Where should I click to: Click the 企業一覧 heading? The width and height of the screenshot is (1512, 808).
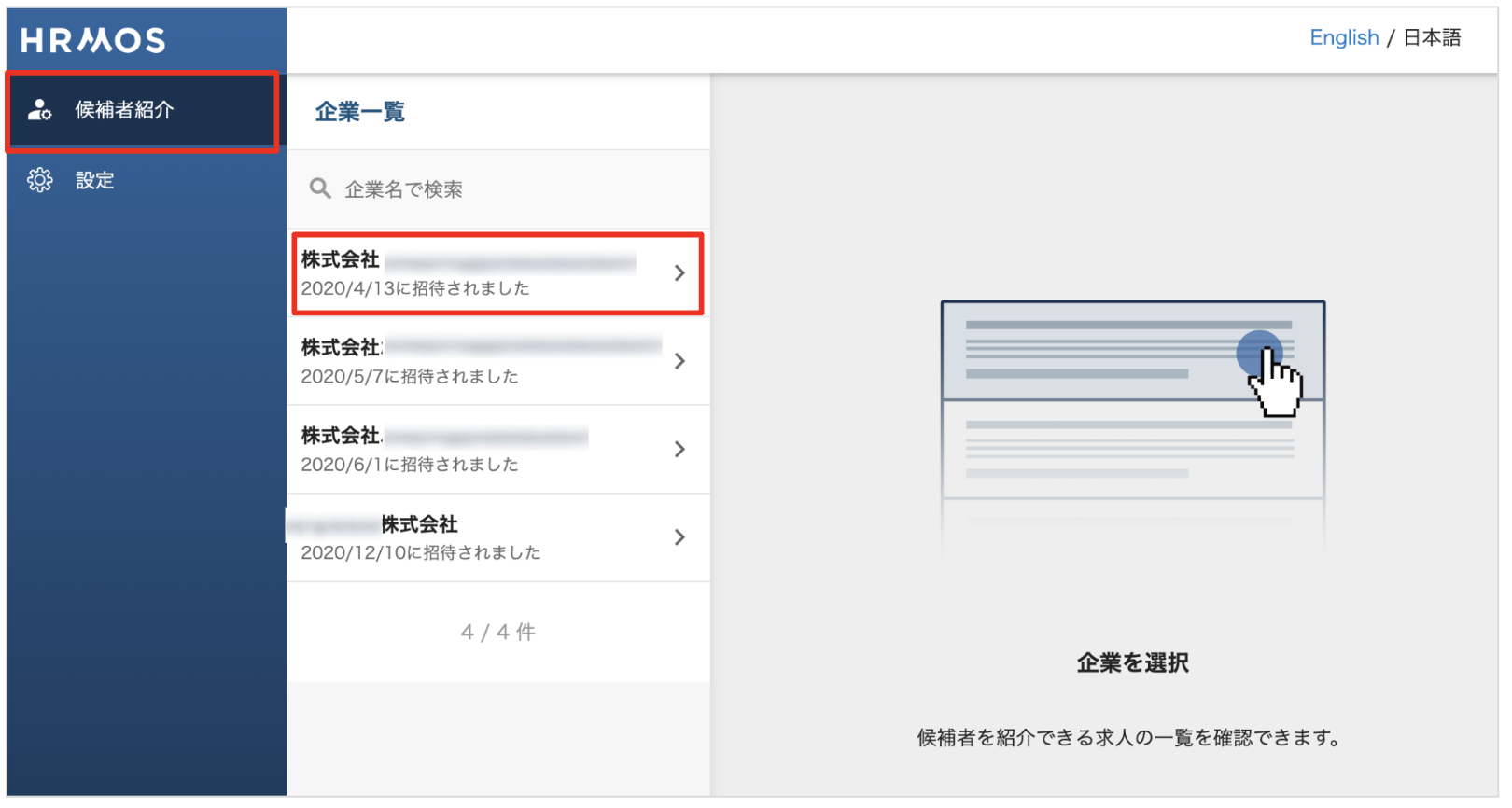[360, 112]
